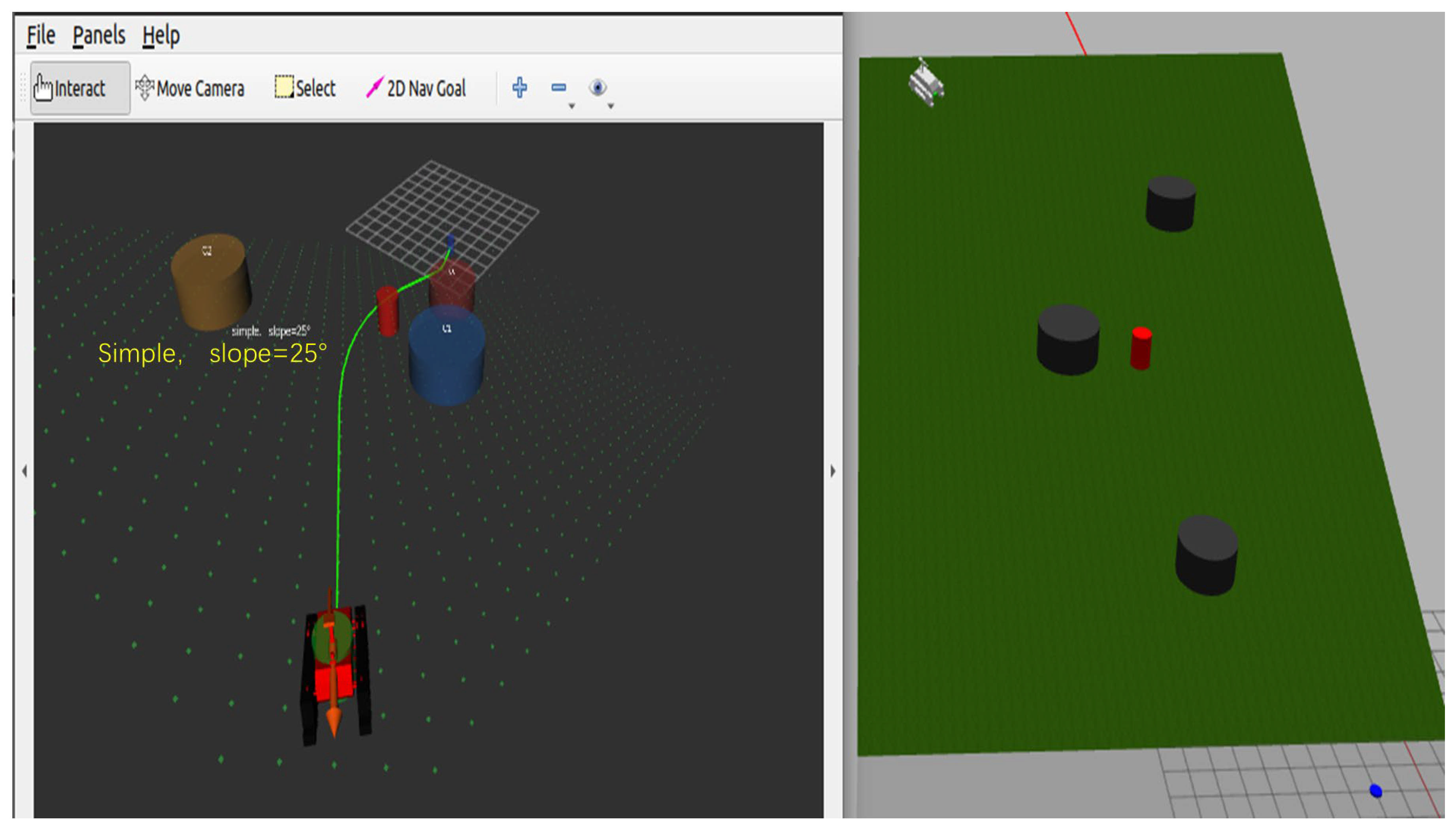Click the orange cylinder obstacle marker
This screenshot has width=1456, height=831.
tap(211, 281)
